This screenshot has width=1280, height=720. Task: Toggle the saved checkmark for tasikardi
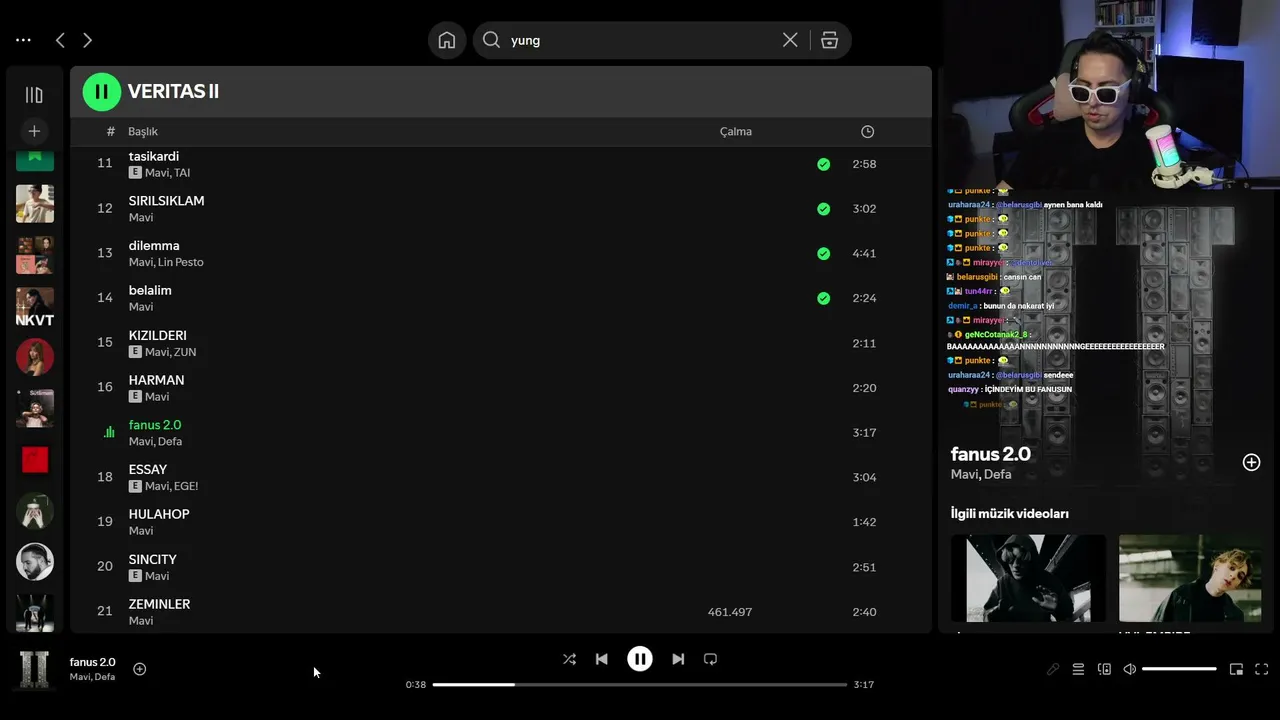click(x=823, y=164)
